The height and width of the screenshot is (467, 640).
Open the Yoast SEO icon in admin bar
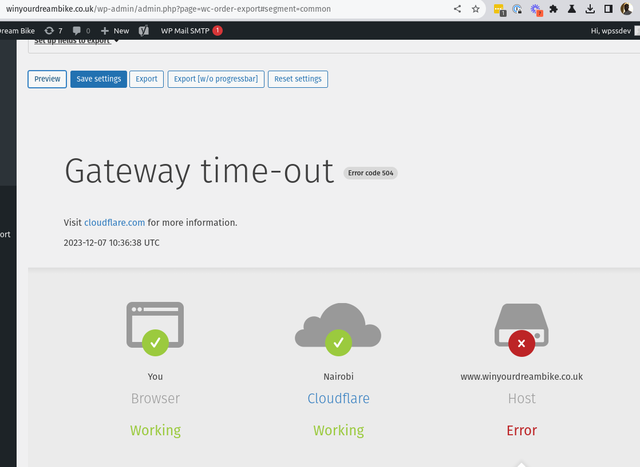[x=144, y=31]
